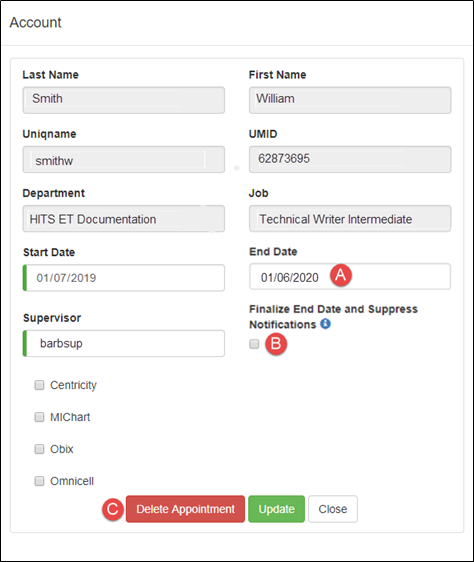Click the green Update button

click(x=276, y=509)
